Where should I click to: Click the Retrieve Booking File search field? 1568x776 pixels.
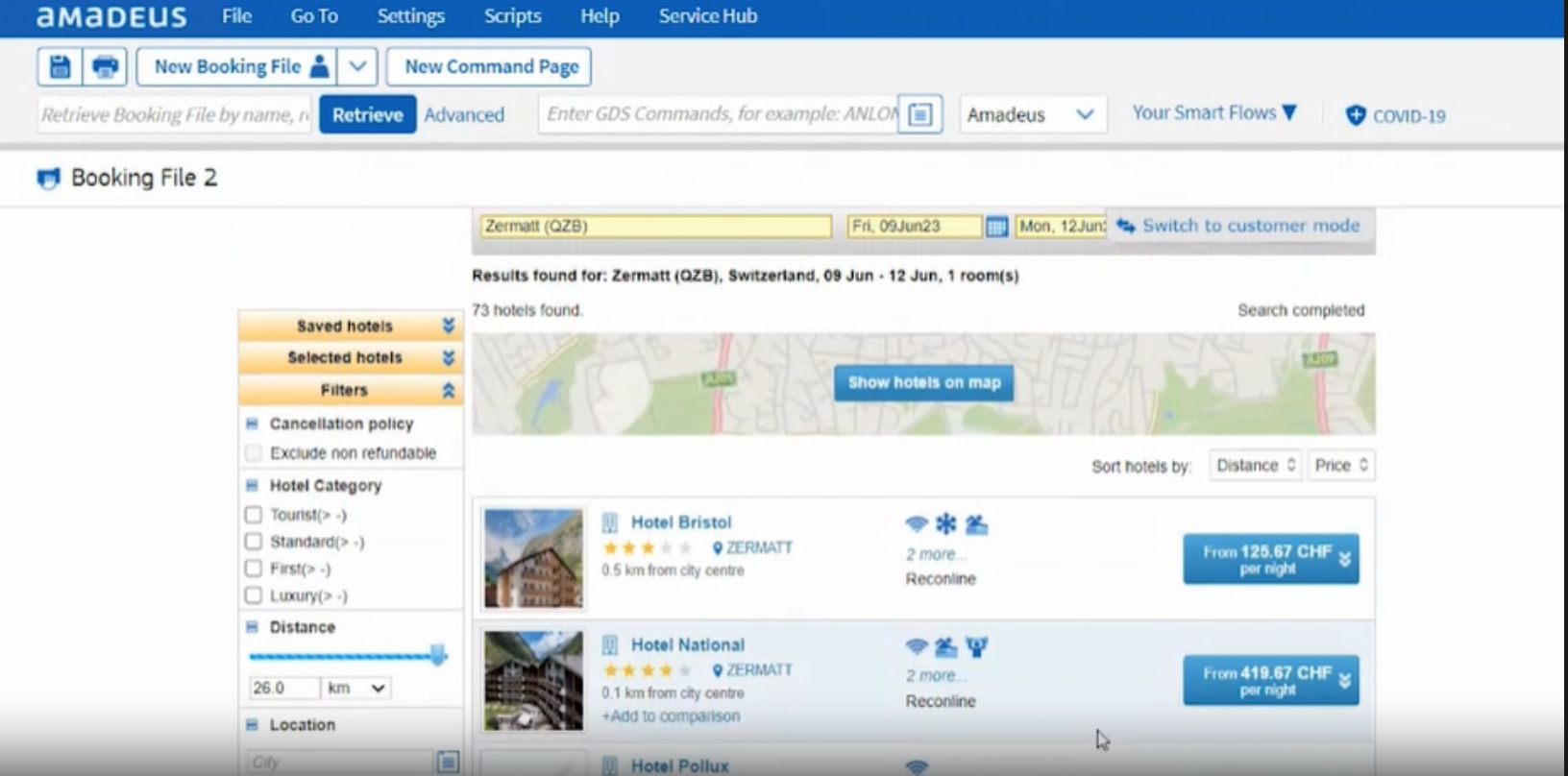(x=174, y=114)
